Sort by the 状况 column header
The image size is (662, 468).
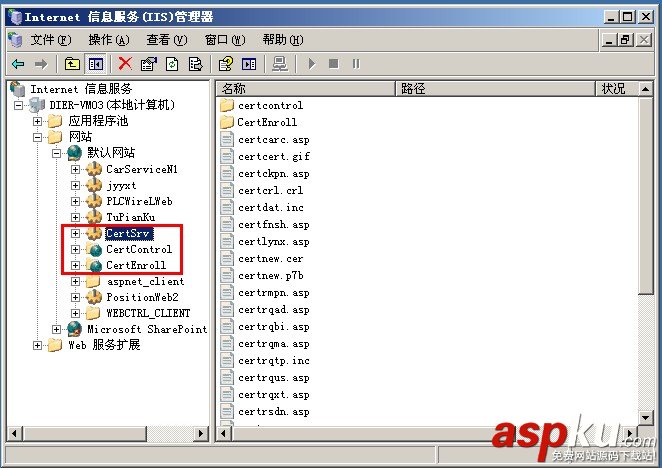coord(616,89)
